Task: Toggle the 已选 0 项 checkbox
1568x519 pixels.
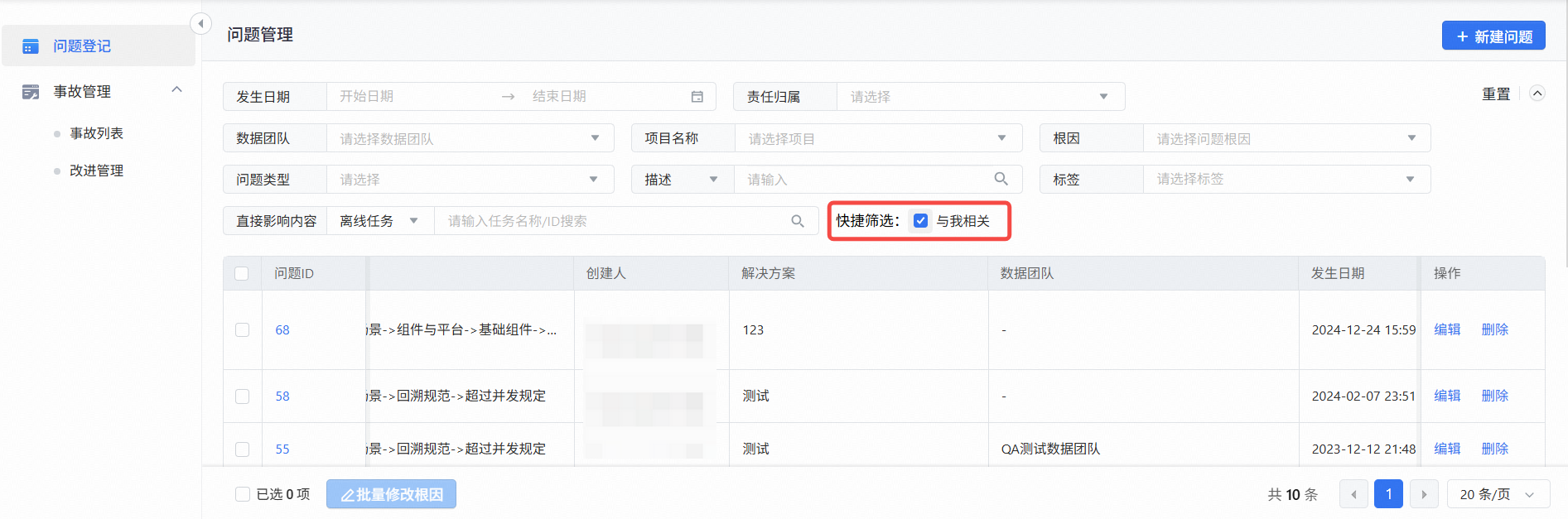Action: (x=243, y=494)
